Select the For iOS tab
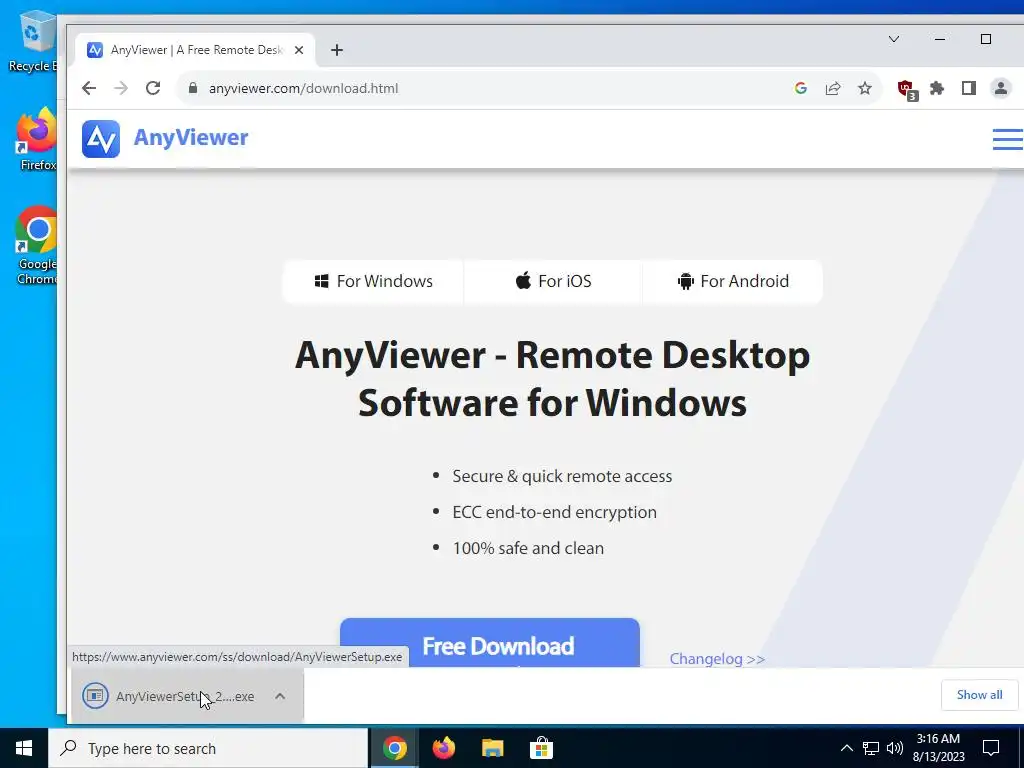 click(x=553, y=281)
